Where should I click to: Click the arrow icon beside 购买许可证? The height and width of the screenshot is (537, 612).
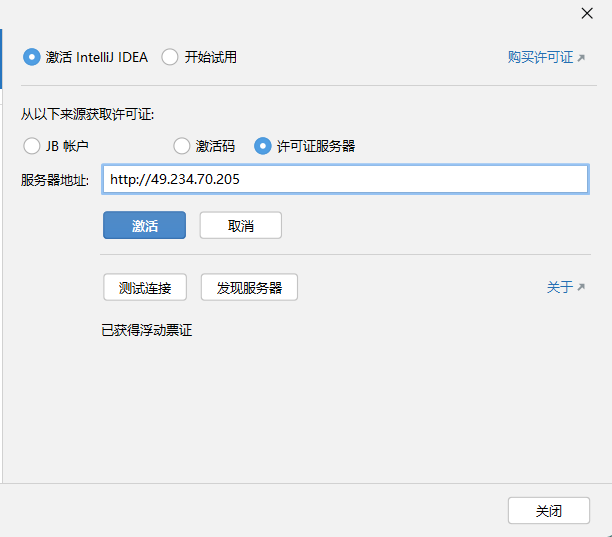(581, 58)
